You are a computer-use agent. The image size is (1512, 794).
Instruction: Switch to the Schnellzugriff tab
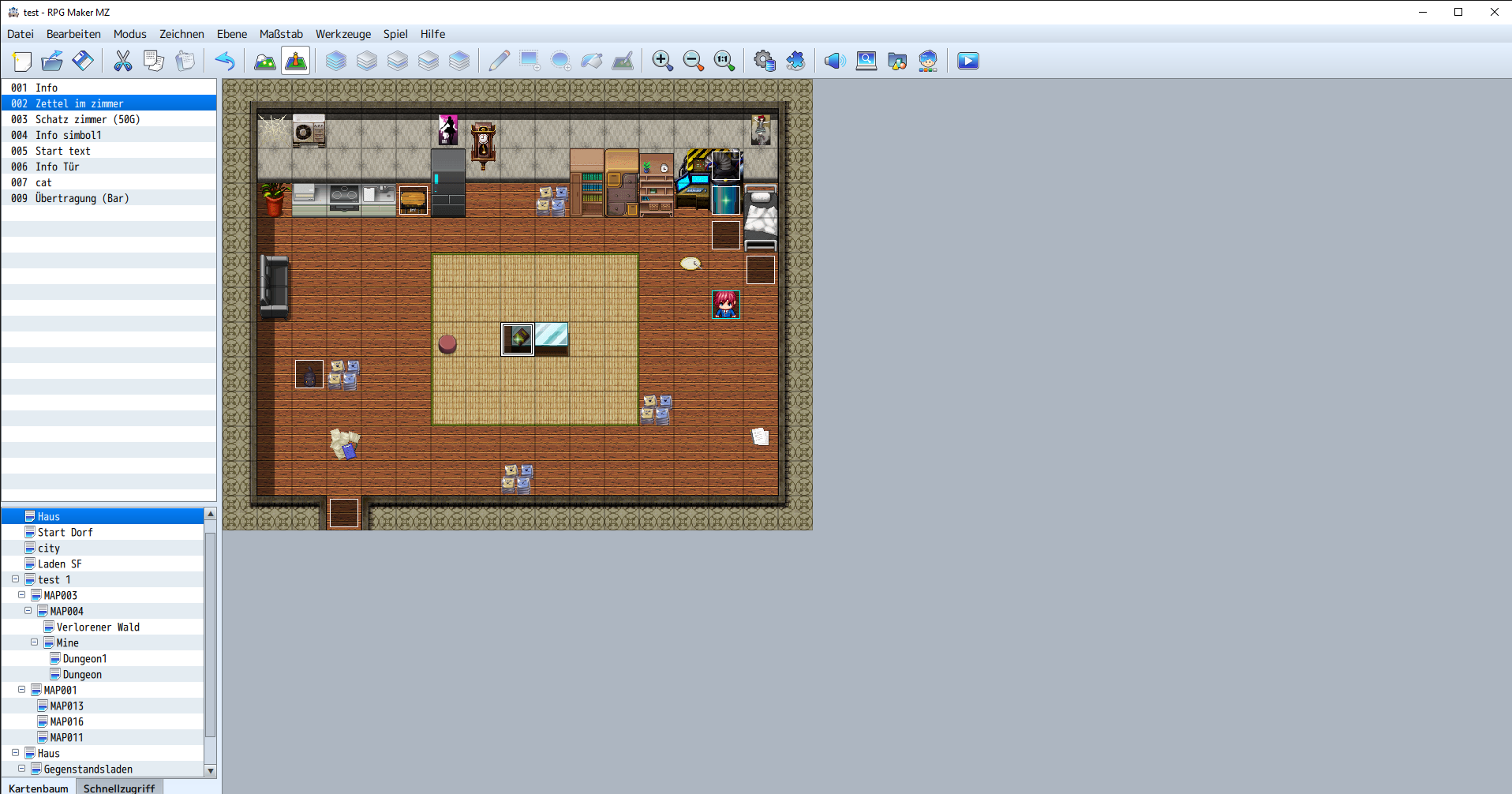tap(119, 788)
